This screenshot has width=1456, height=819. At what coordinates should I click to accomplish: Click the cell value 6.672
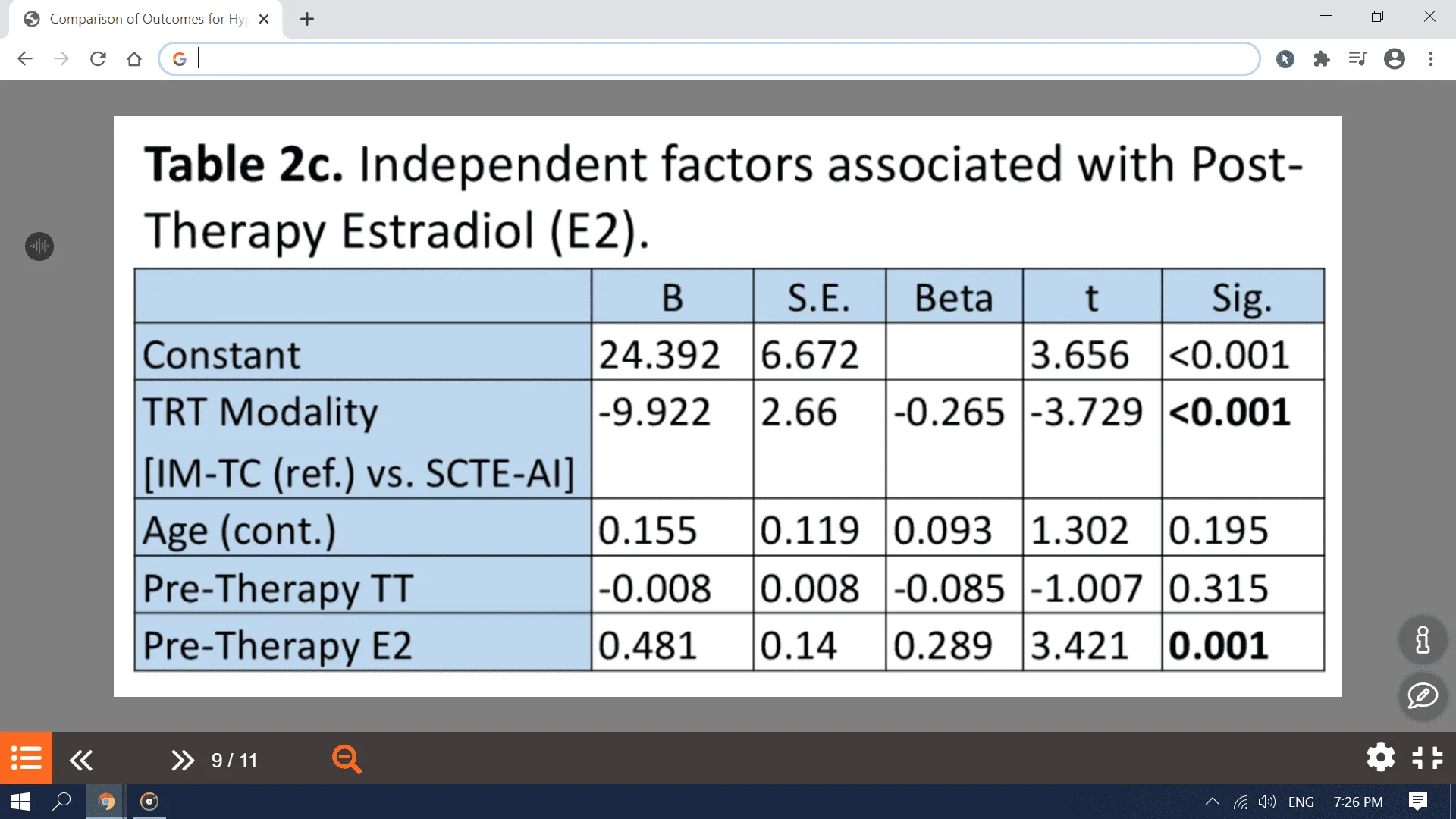(810, 355)
